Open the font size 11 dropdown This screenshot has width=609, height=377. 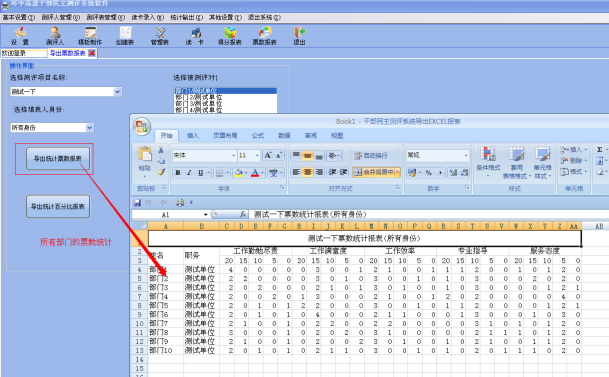(257, 155)
